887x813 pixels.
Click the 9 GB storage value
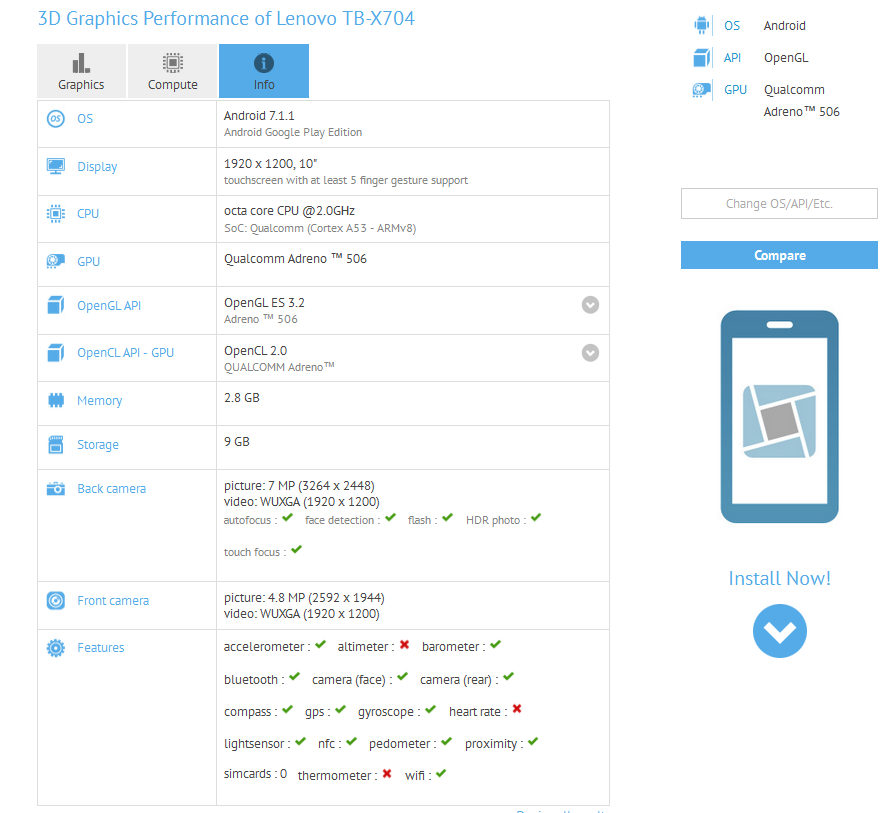click(x=236, y=442)
